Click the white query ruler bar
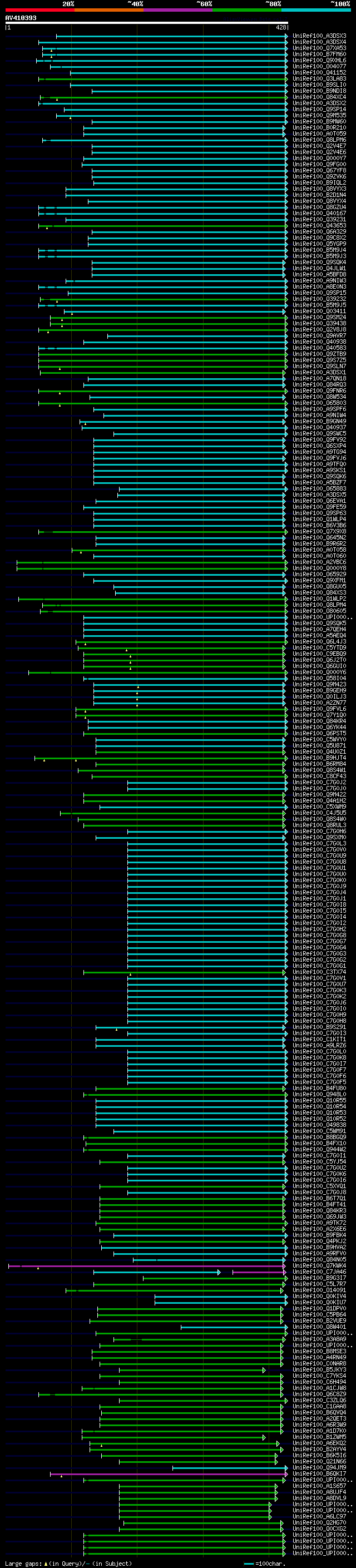 (147, 23)
